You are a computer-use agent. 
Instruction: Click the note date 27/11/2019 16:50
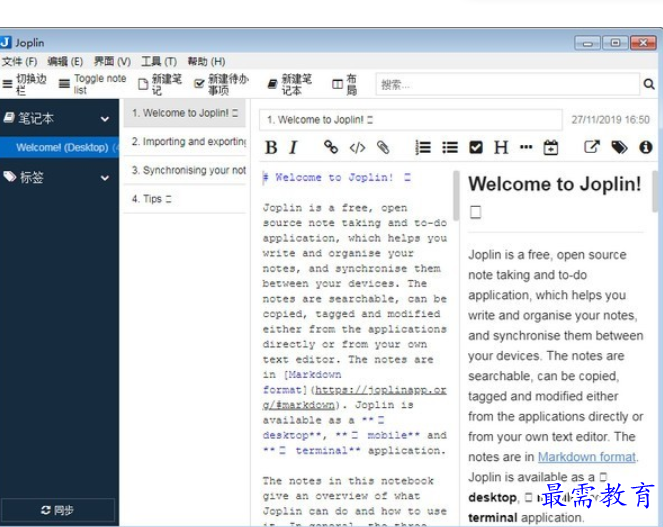[x=610, y=120]
